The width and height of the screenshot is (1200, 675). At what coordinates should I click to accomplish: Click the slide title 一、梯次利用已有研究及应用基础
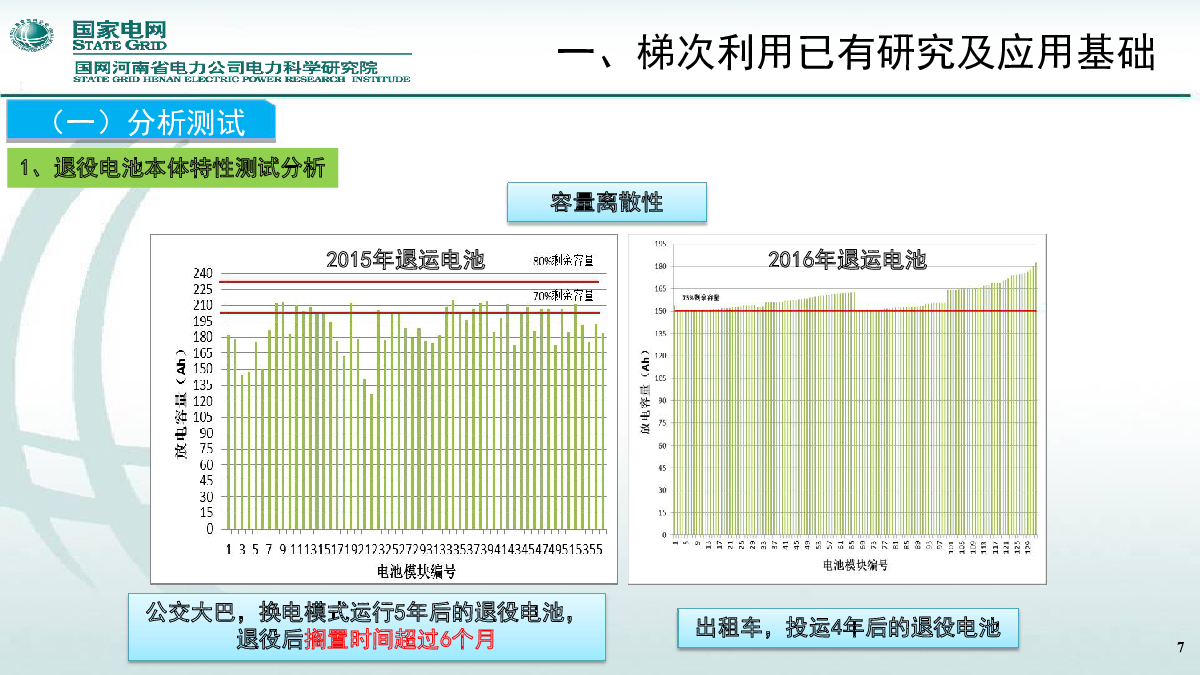[855, 53]
